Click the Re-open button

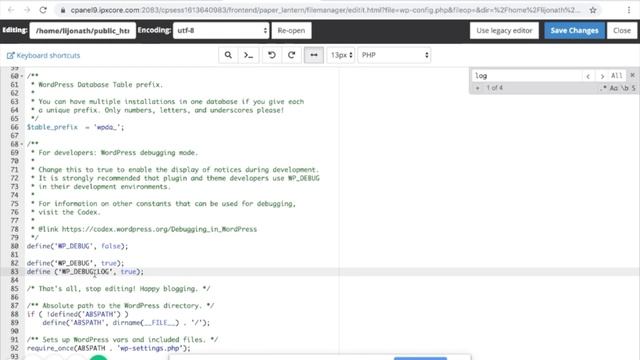[291, 31]
